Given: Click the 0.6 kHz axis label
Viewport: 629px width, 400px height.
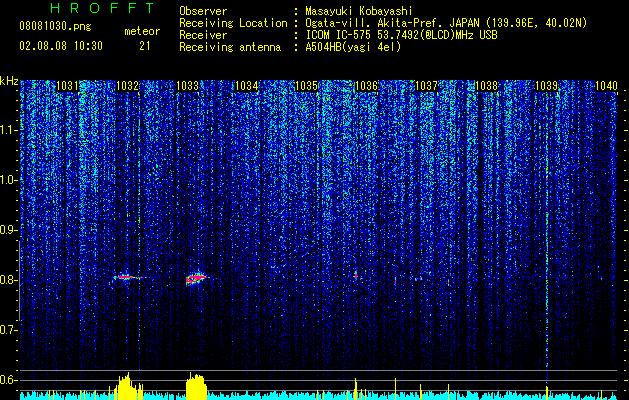Looking at the screenshot, I should pos(7,380).
